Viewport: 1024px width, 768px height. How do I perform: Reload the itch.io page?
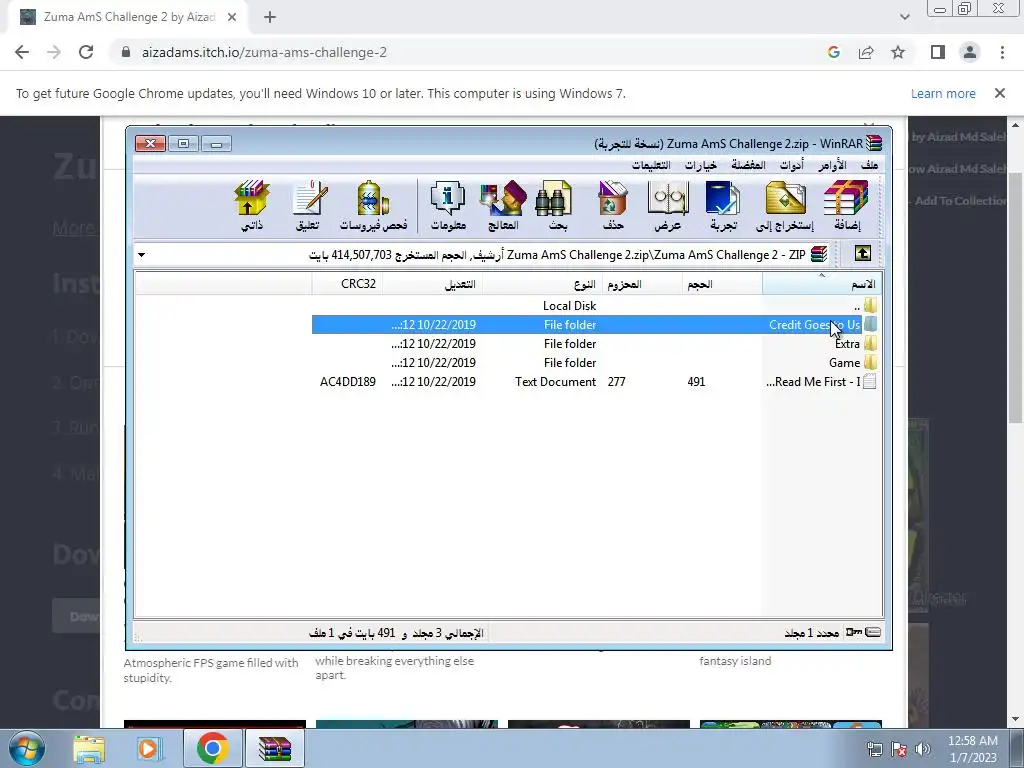click(x=86, y=52)
